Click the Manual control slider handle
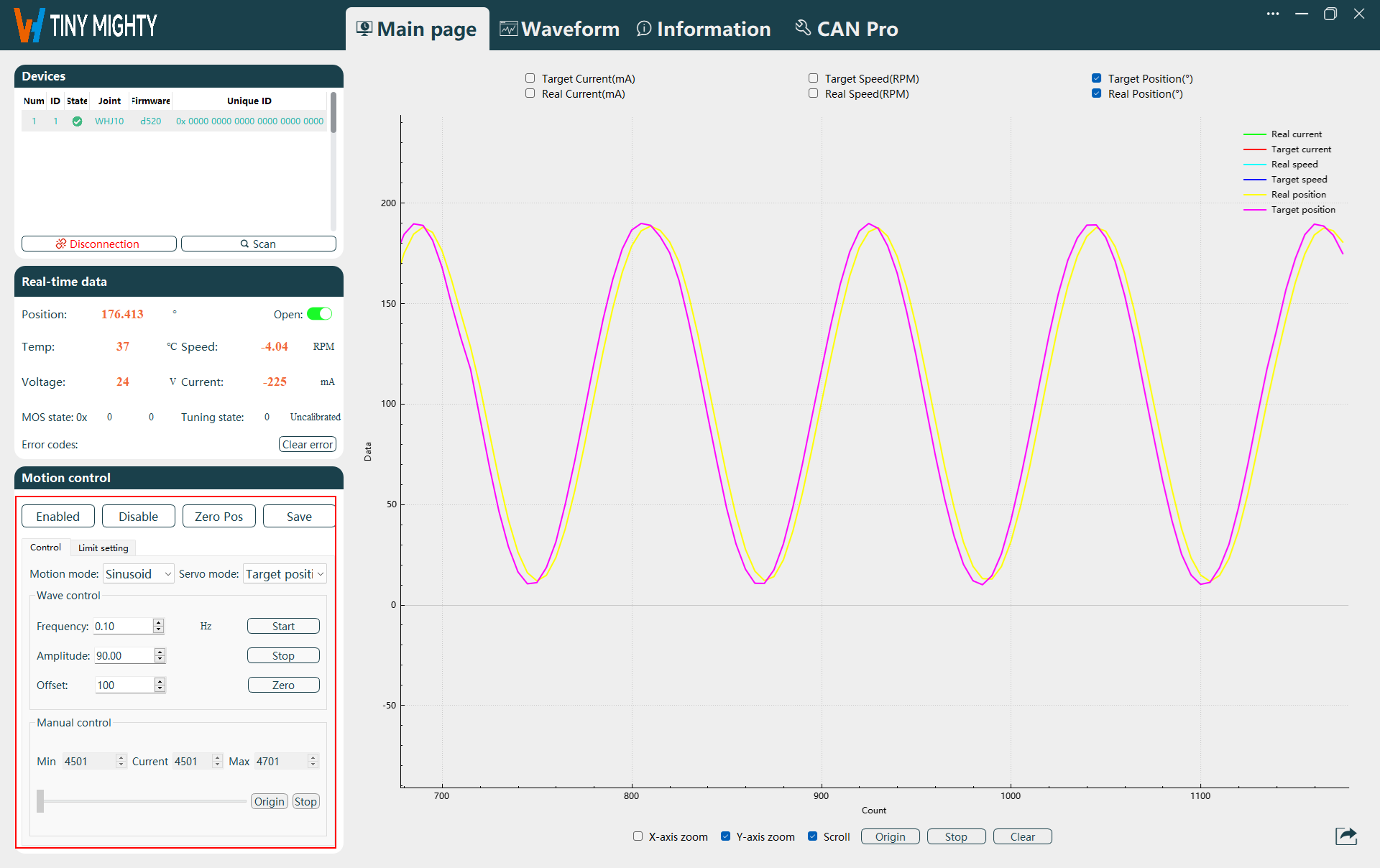 coord(41,800)
